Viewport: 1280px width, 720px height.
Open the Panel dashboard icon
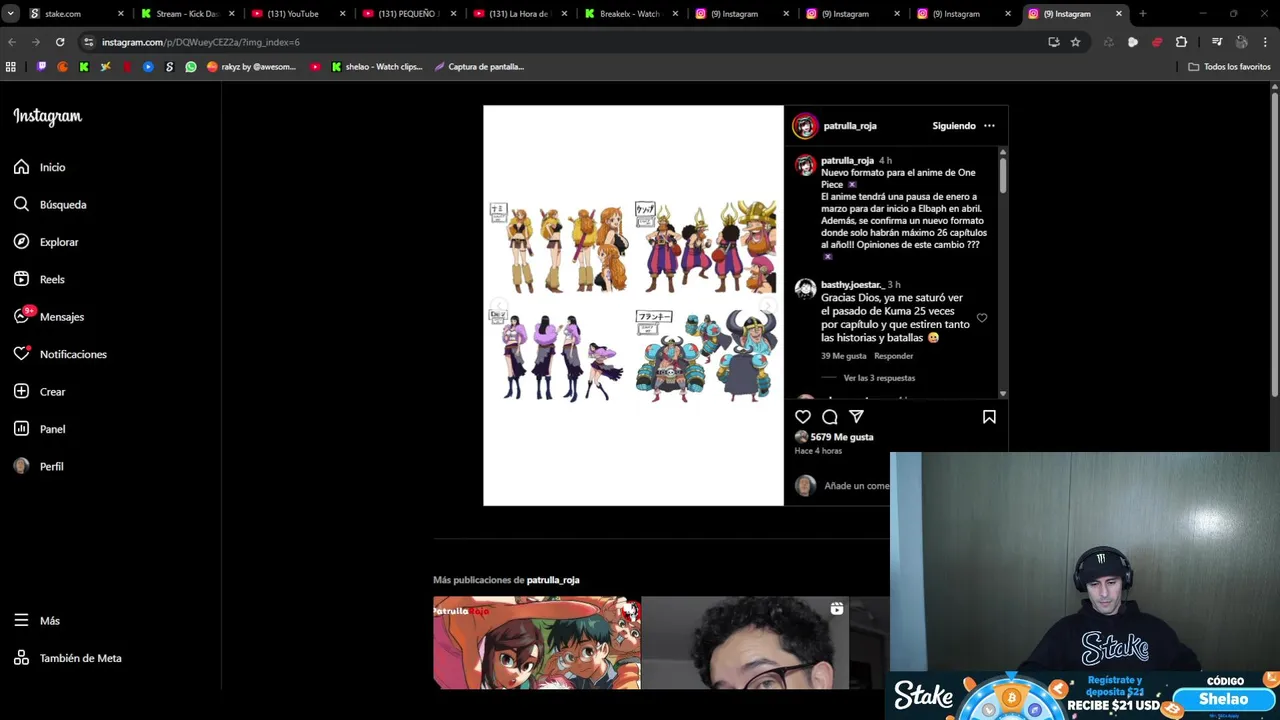21,428
